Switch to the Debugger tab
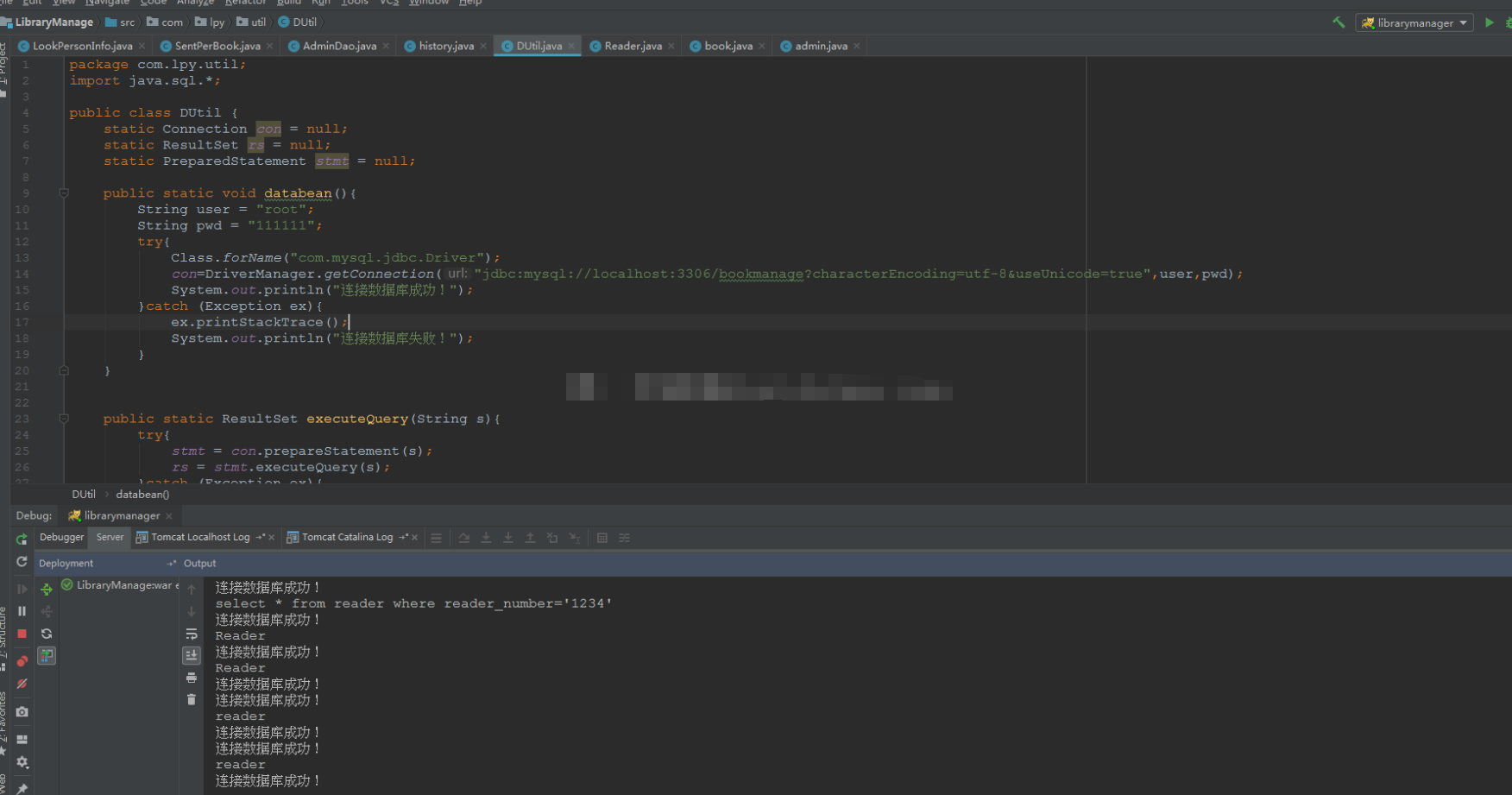The image size is (1512, 795). 62,538
